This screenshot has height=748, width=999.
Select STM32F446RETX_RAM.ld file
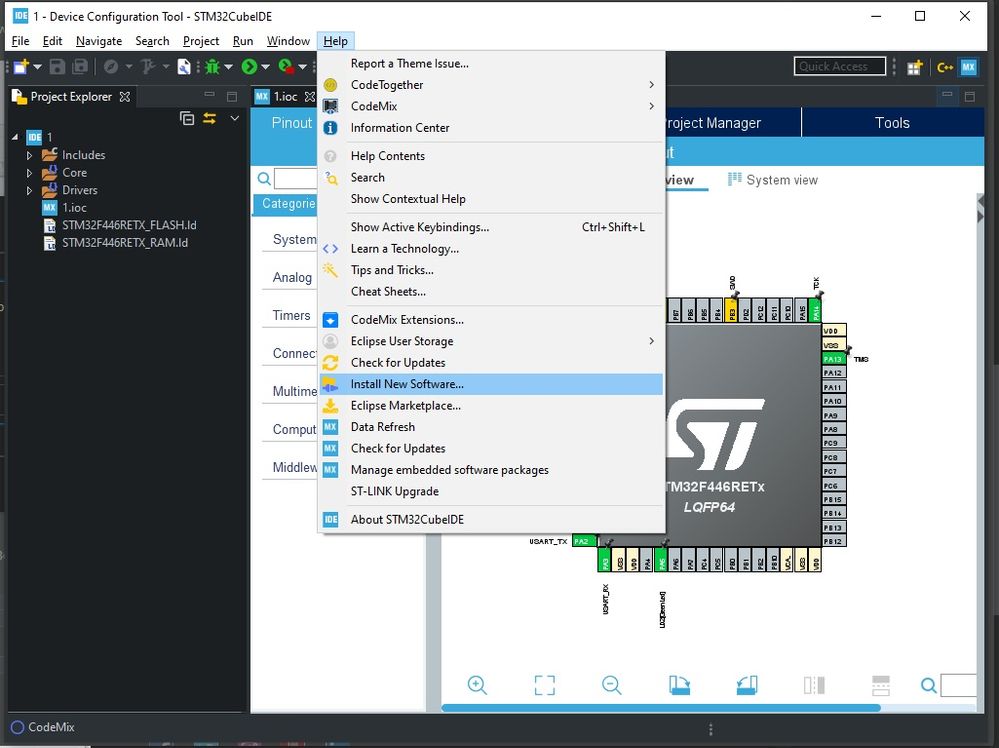click(x=125, y=243)
